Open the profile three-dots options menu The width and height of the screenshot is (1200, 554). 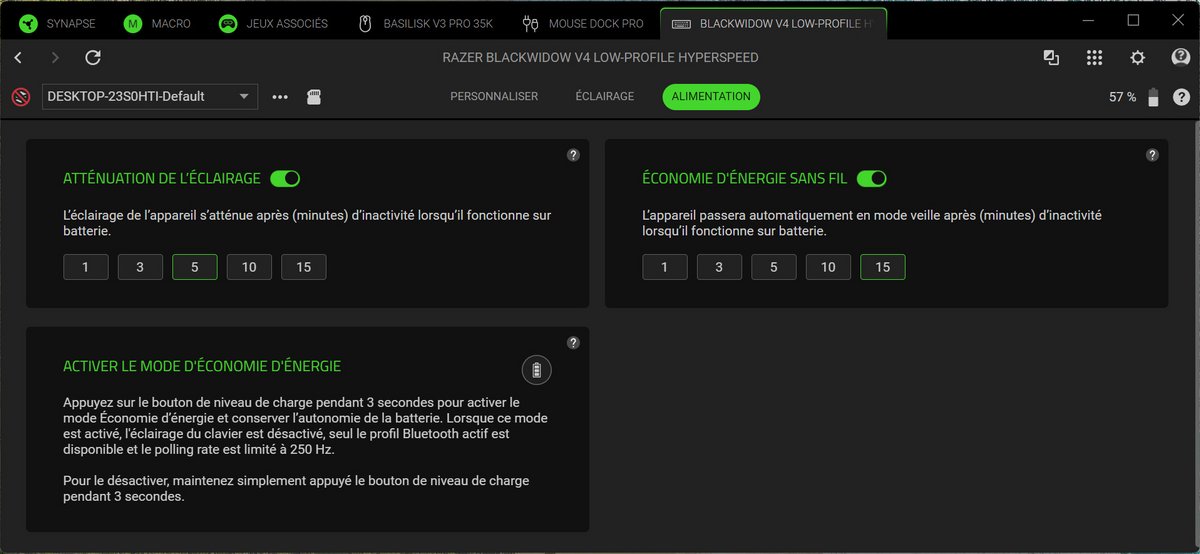[x=280, y=97]
